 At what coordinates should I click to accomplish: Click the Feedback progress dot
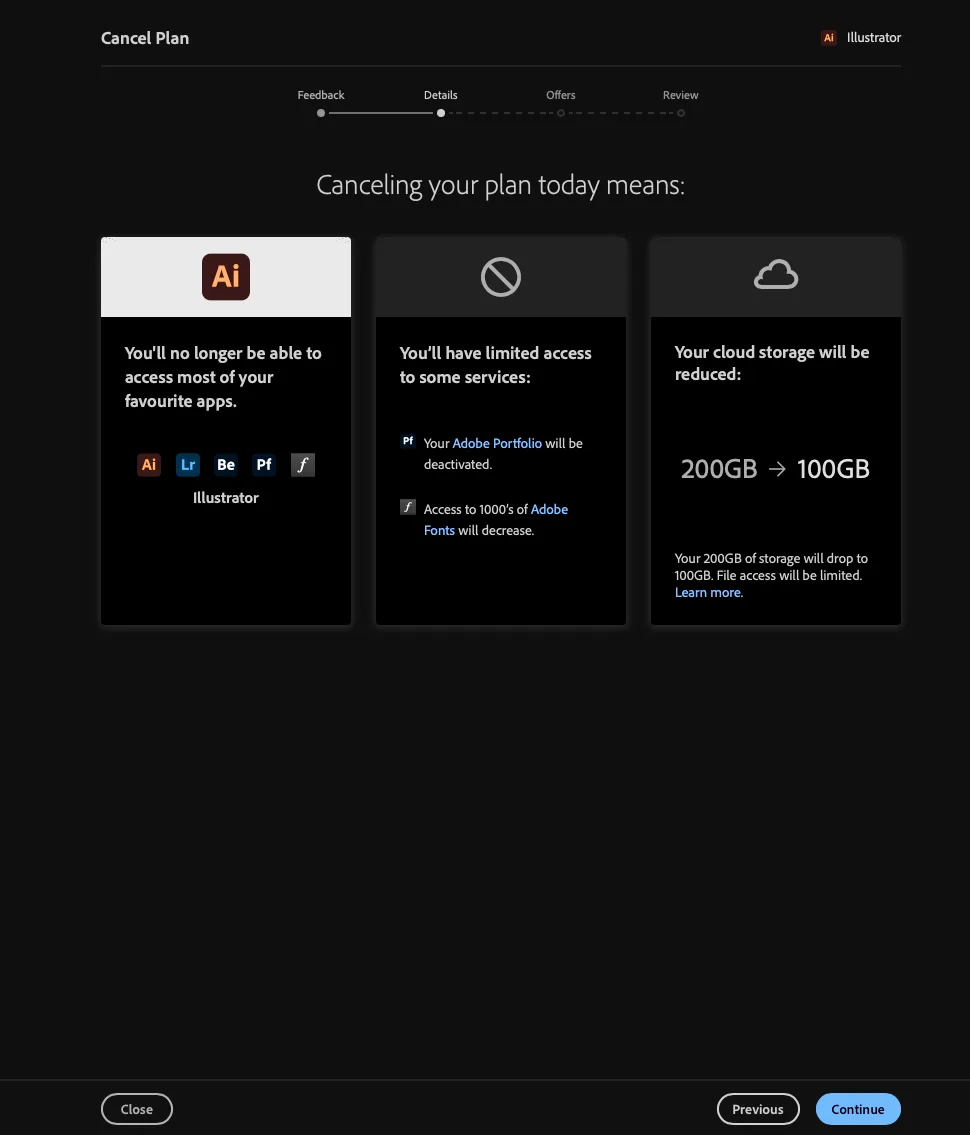pos(321,113)
